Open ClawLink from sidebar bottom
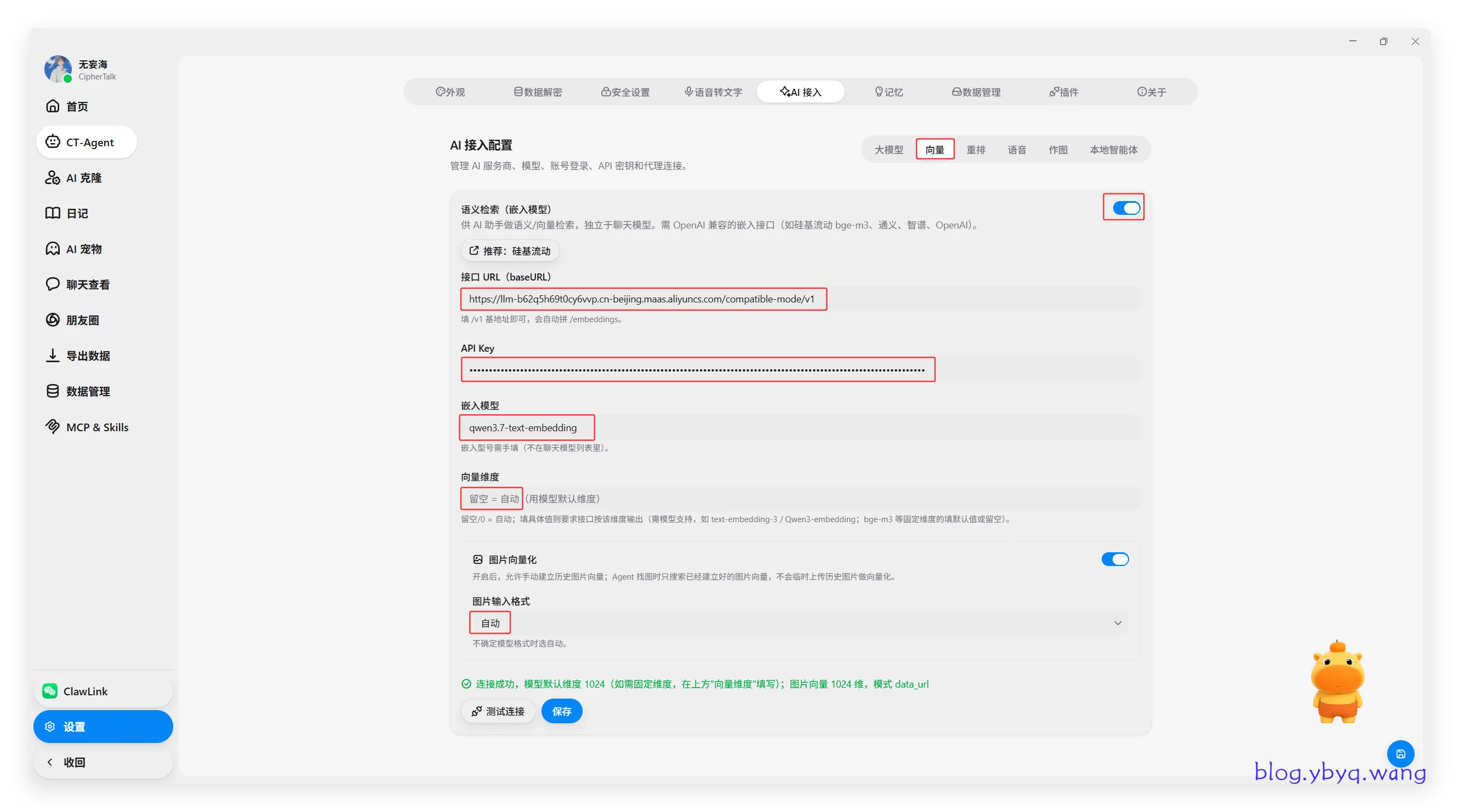This screenshot has width=1459, height=812. pos(103,691)
